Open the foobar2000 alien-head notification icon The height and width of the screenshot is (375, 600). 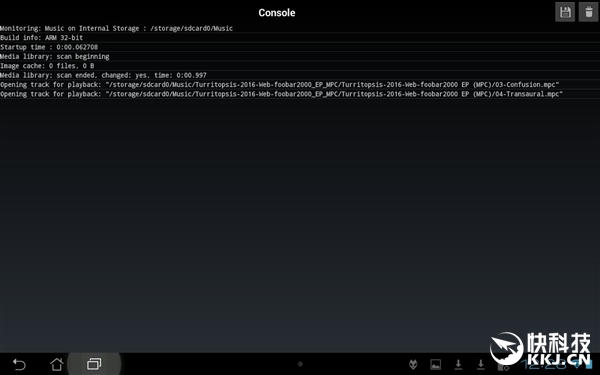[413, 364]
